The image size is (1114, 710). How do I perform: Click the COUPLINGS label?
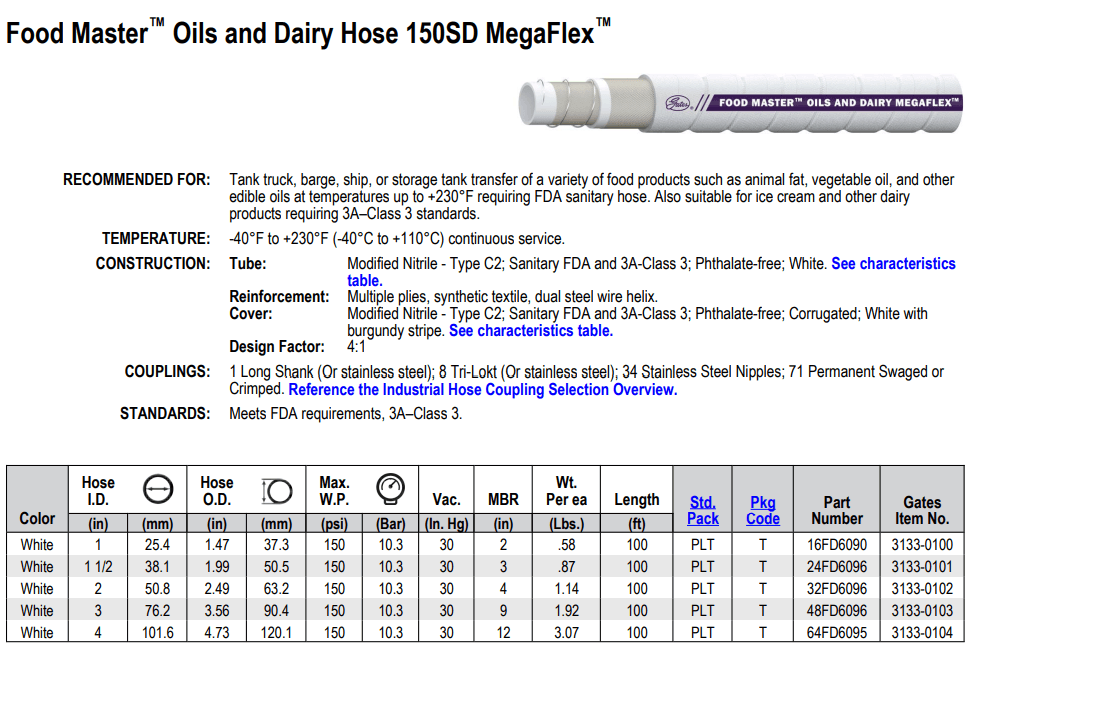click(x=167, y=371)
